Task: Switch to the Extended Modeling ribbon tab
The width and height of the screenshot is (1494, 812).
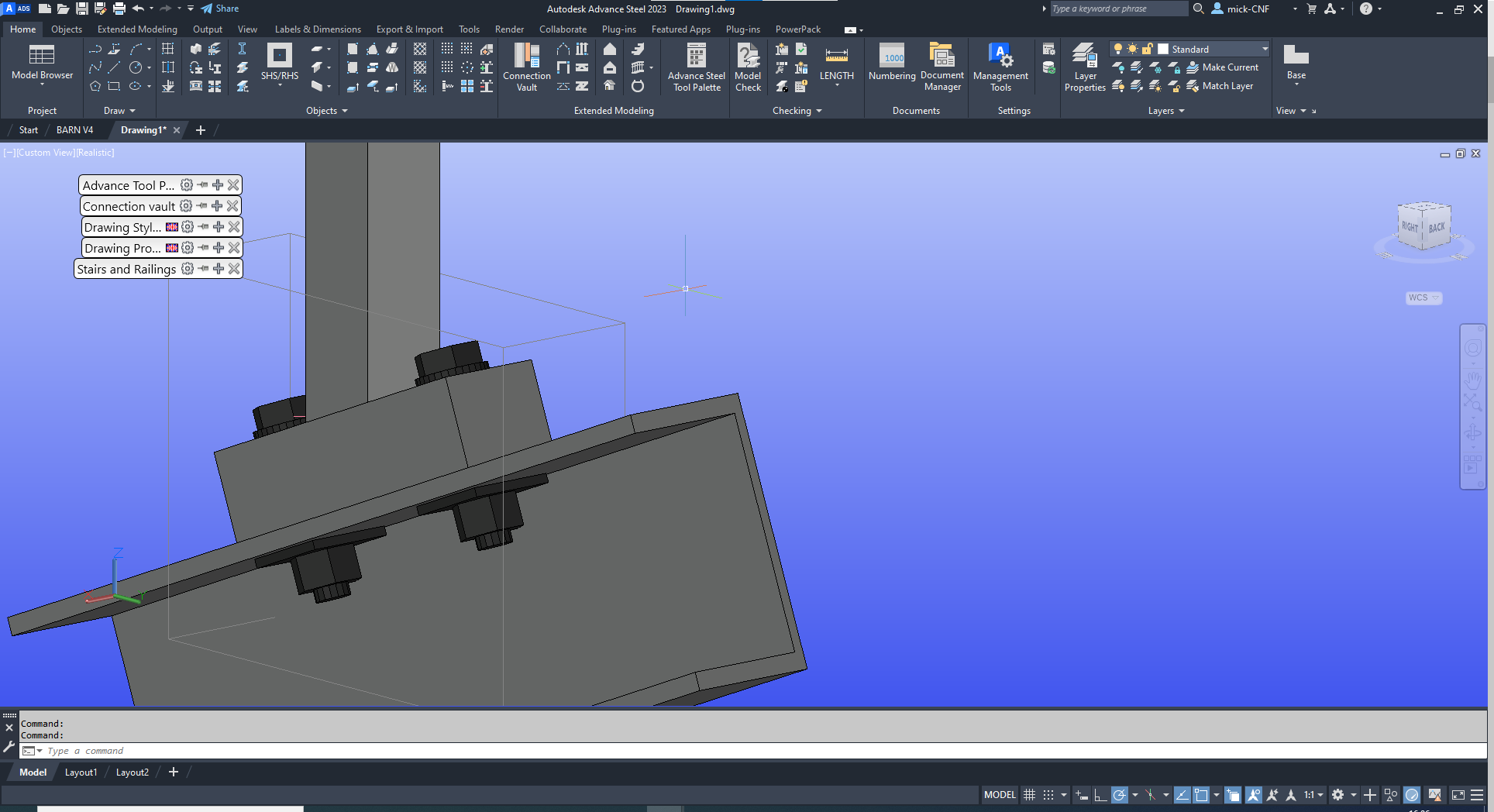Action: point(136,29)
